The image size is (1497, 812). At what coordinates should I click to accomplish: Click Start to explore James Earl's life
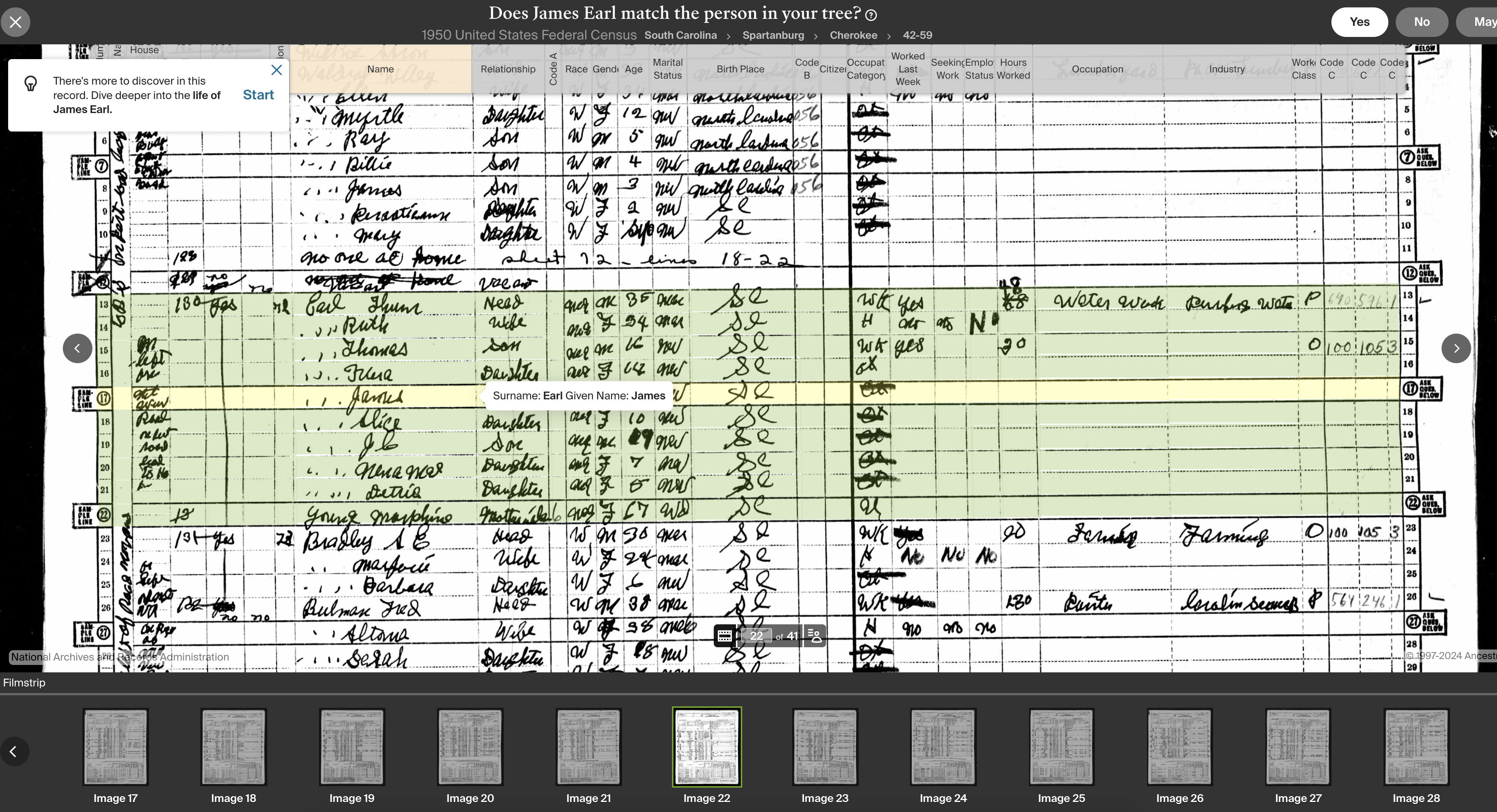(x=258, y=95)
